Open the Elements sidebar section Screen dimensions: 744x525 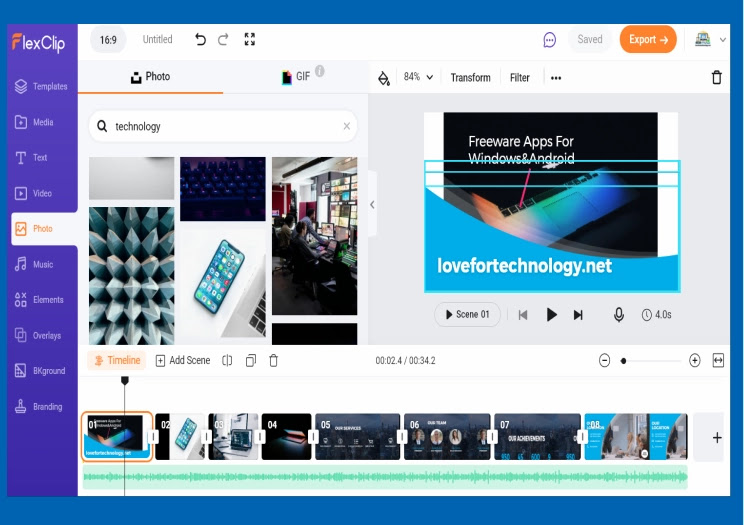(39, 300)
